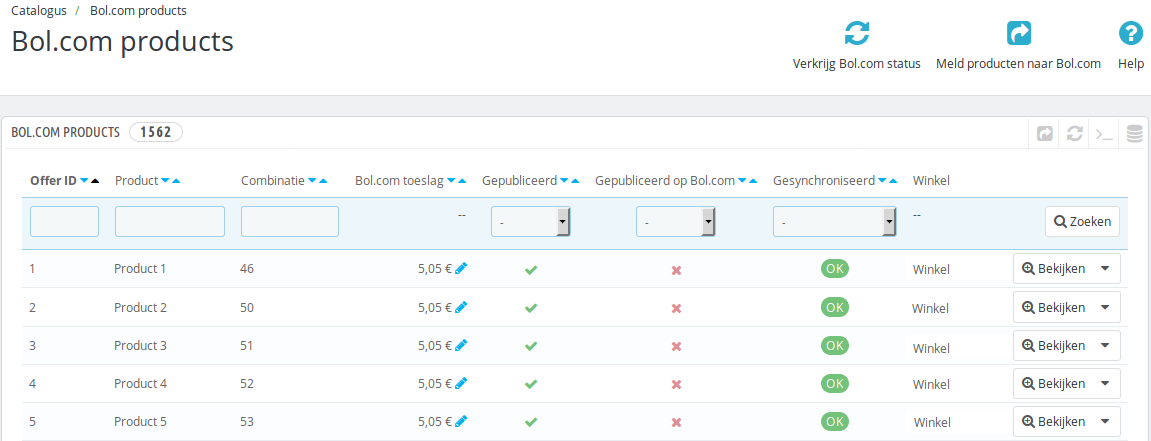Screen dimensions: 1151x441
Task: Toggle Gepubliceerd checkmark for Product 1
Action: tap(531, 269)
